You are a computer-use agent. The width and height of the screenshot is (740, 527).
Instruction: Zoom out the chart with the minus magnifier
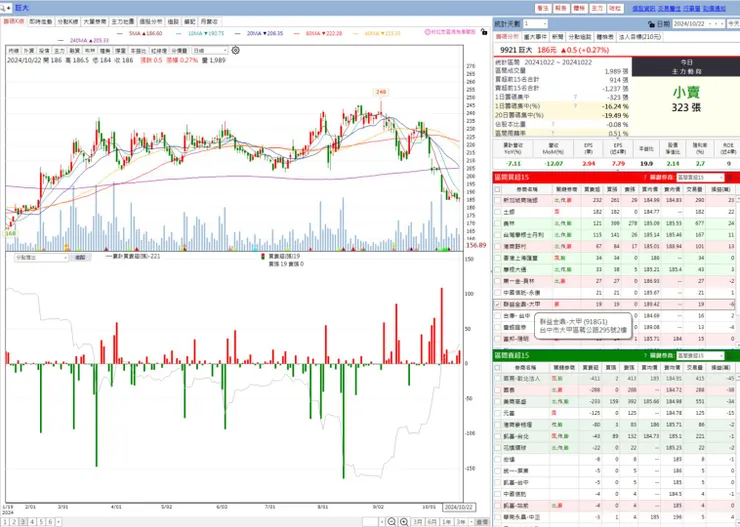[x=392, y=521]
